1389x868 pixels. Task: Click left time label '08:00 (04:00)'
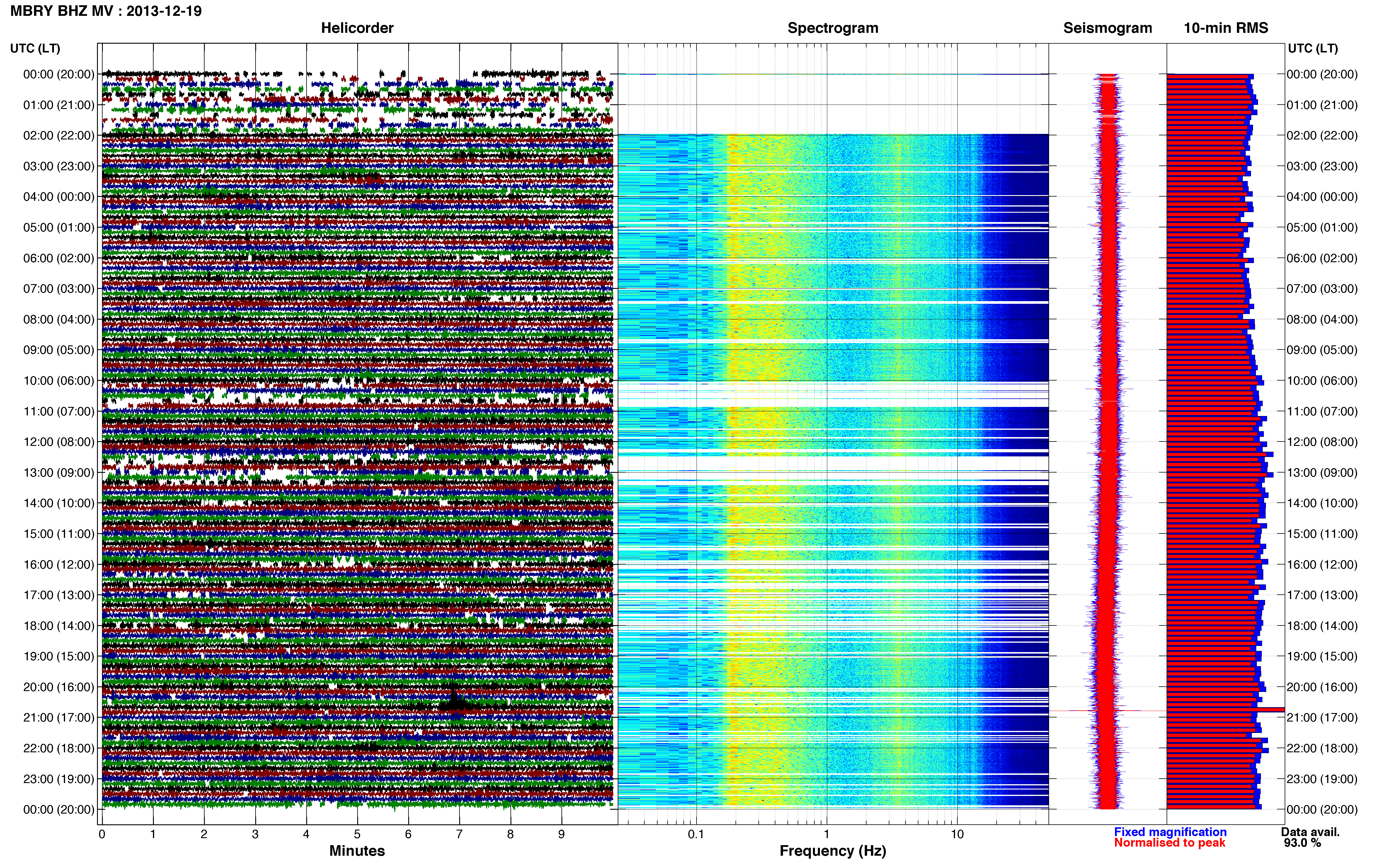[59, 319]
